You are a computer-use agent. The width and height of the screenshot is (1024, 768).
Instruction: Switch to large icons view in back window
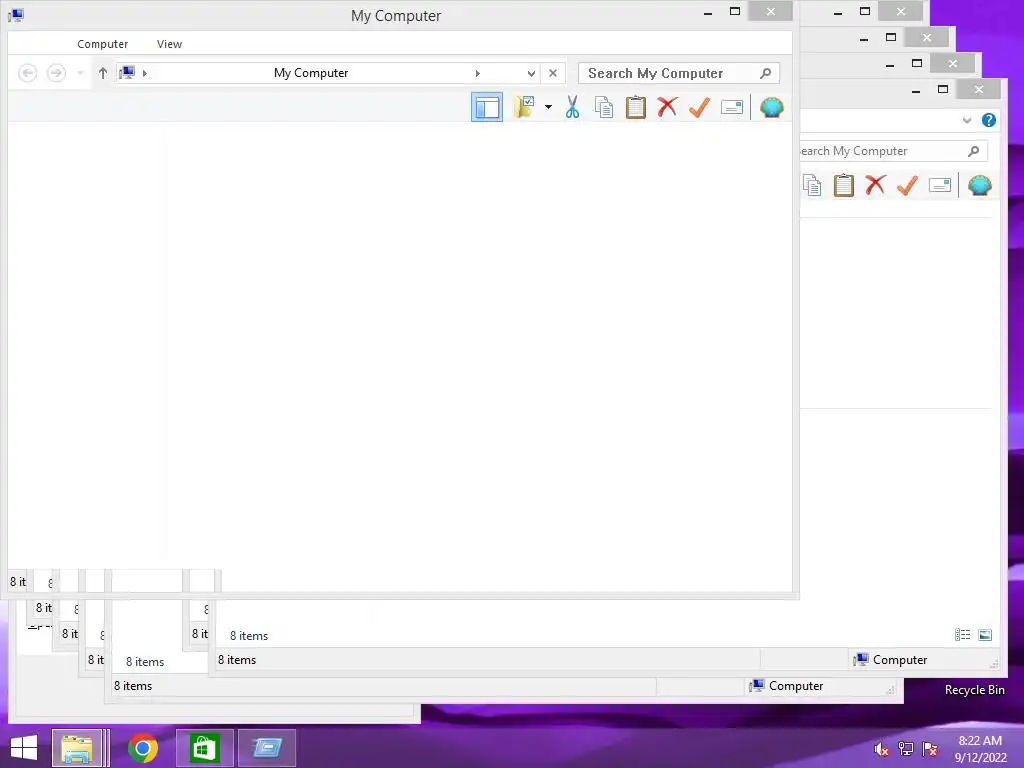985,635
